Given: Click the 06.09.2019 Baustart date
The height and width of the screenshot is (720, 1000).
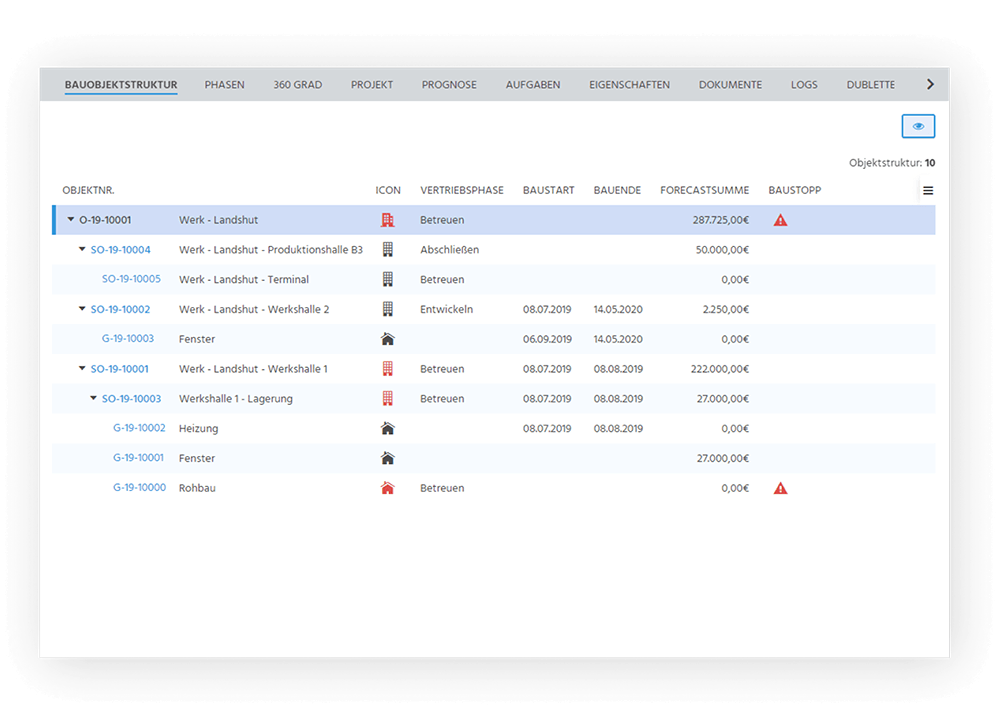Looking at the screenshot, I should click(x=547, y=339).
